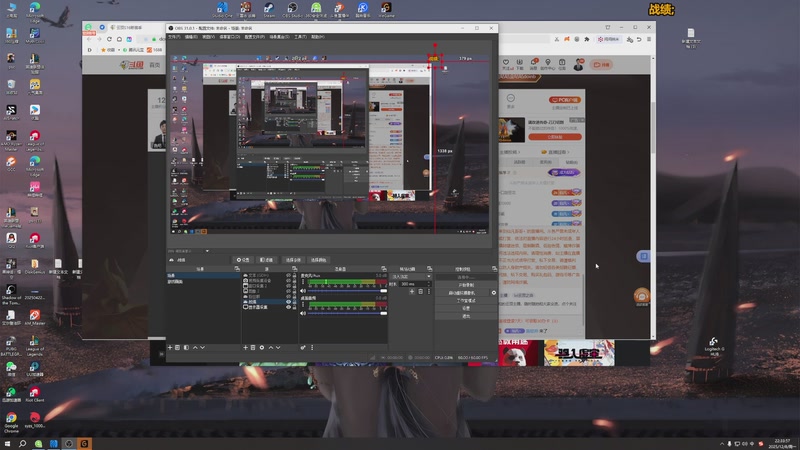The height and width of the screenshot is (450, 800).
Task: Open scene filters from Scenes toolbar
Action: pos(186,347)
